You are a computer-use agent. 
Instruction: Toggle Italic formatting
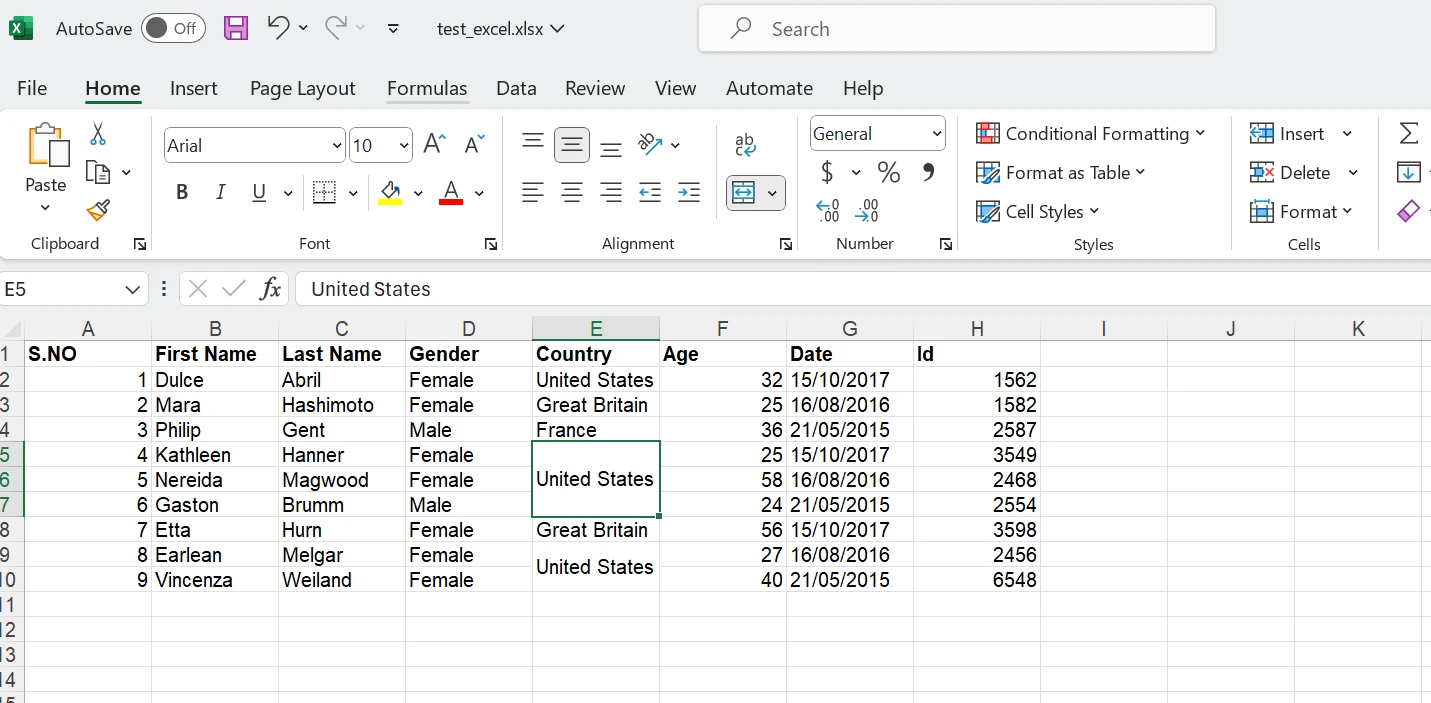click(220, 192)
